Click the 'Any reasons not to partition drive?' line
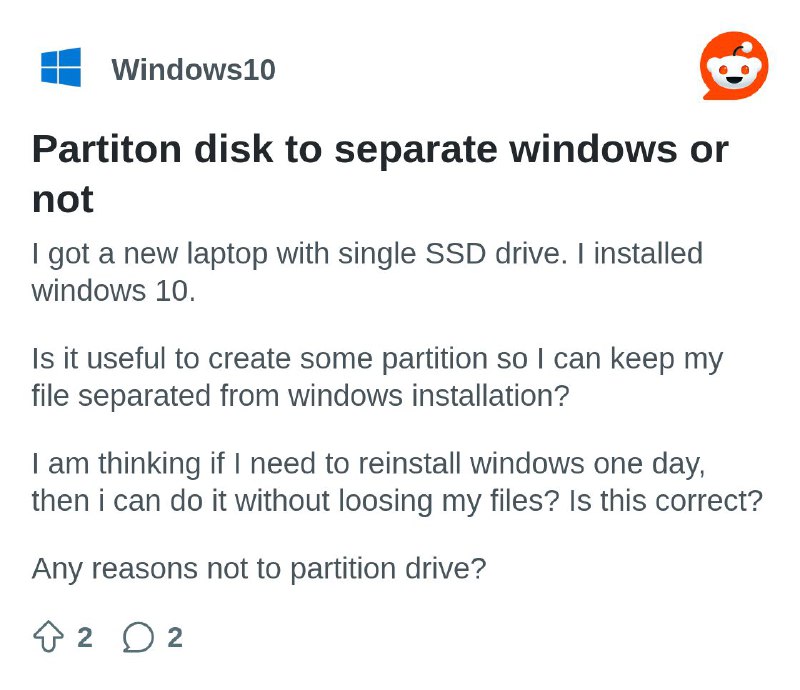Viewport: 800px width, 690px height. (259, 569)
